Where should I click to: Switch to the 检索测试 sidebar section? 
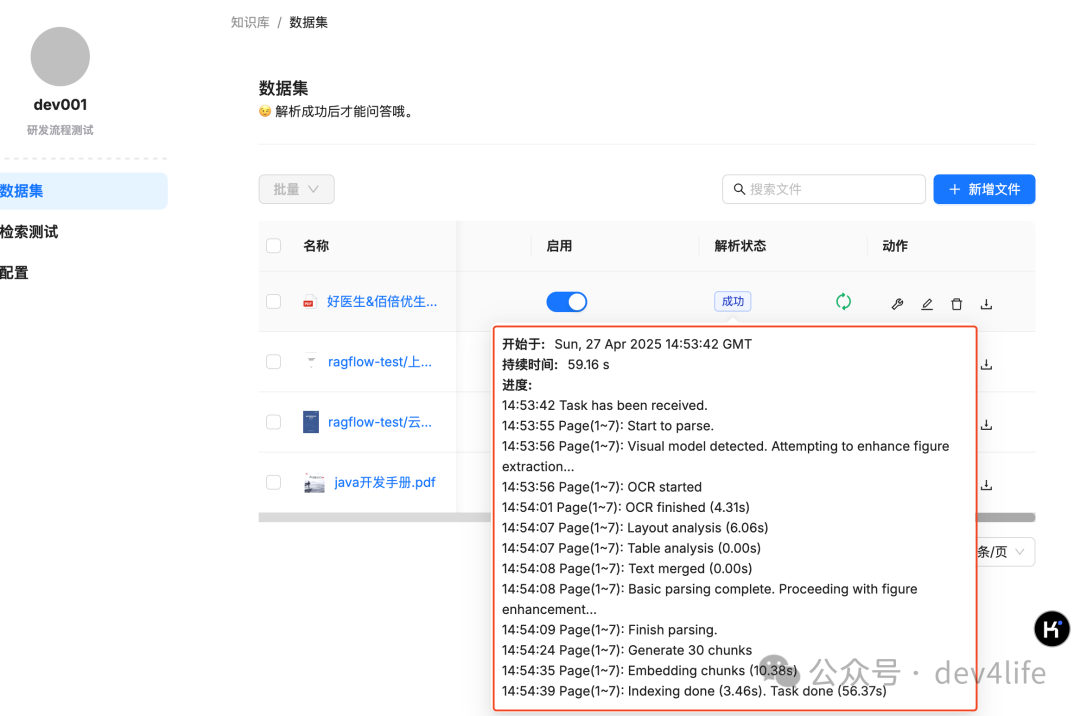(30, 231)
